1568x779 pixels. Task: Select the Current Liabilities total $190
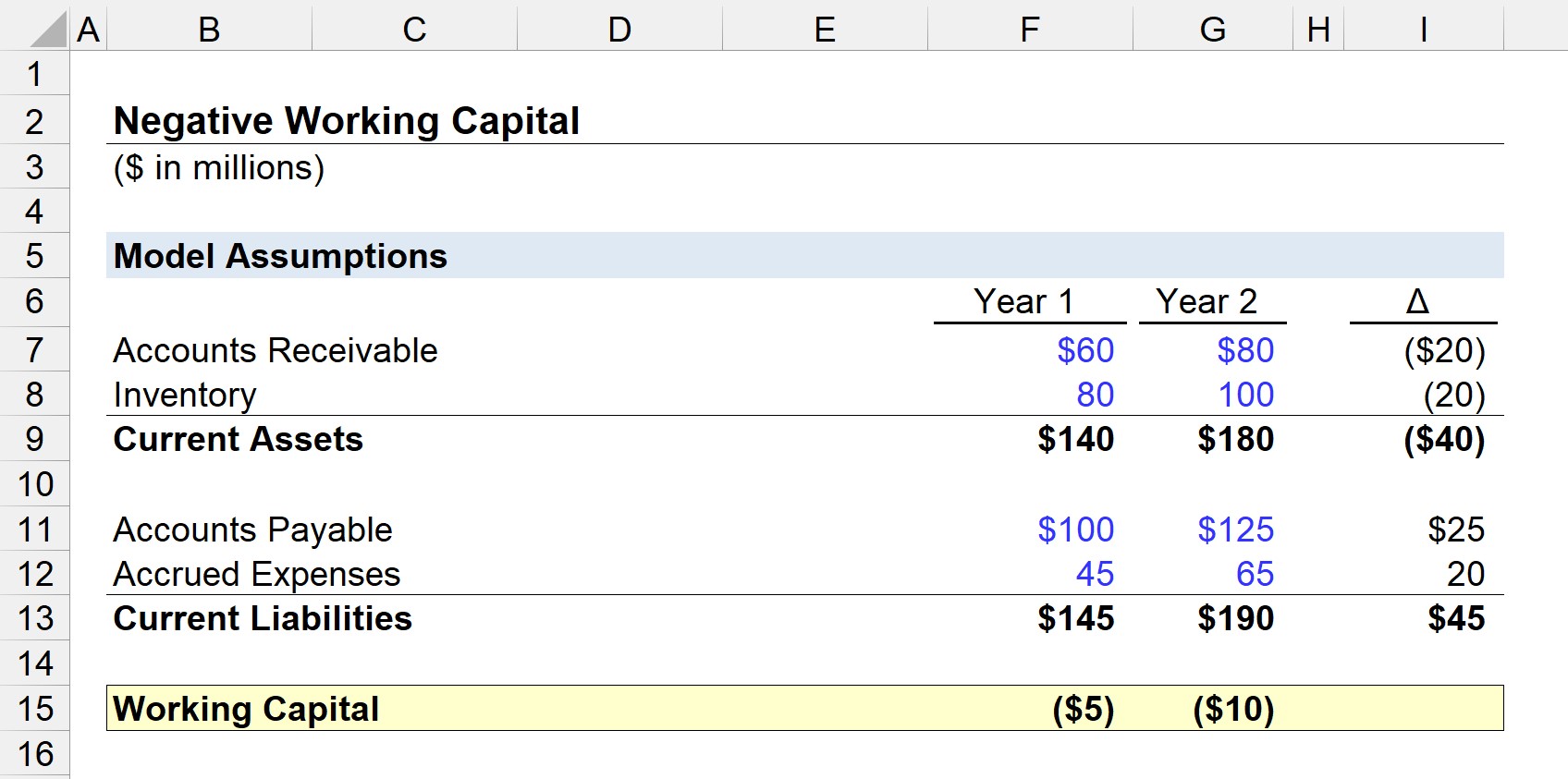point(1235,618)
